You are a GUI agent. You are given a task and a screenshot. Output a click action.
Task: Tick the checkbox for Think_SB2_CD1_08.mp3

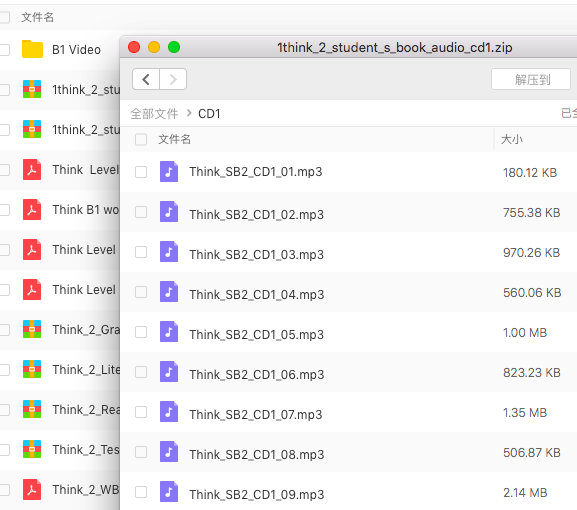click(141, 452)
